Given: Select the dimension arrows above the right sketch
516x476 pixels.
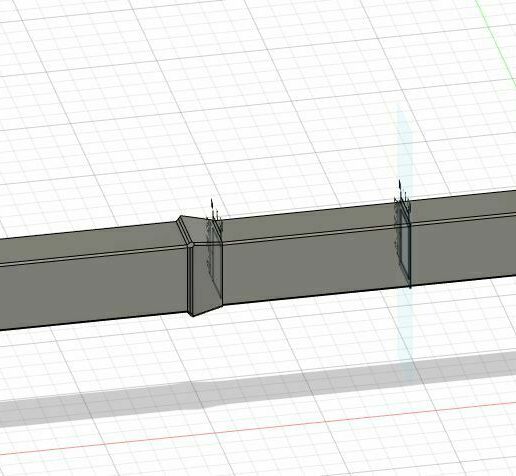Looking at the screenshot, I should (x=402, y=193).
